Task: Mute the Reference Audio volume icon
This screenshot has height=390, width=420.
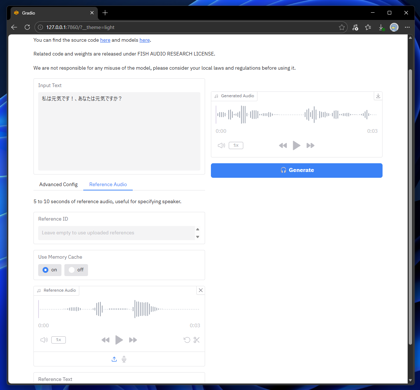Action: coord(44,340)
